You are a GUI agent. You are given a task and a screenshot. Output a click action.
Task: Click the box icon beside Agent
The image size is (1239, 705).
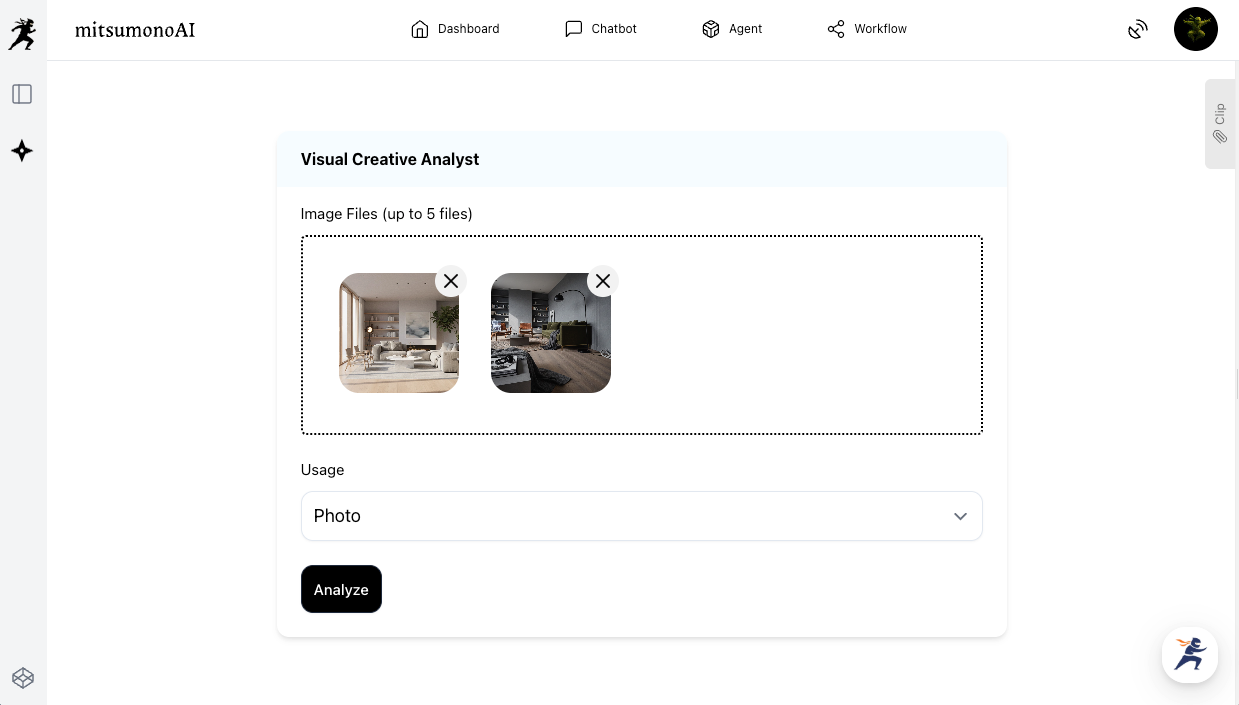pyautogui.click(x=711, y=29)
